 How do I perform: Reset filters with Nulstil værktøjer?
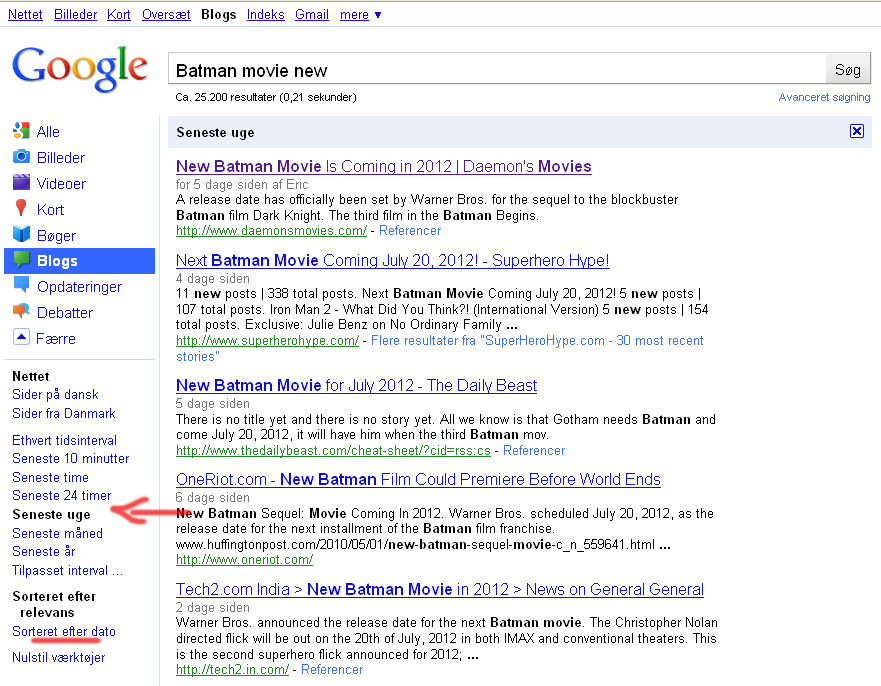(x=58, y=657)
